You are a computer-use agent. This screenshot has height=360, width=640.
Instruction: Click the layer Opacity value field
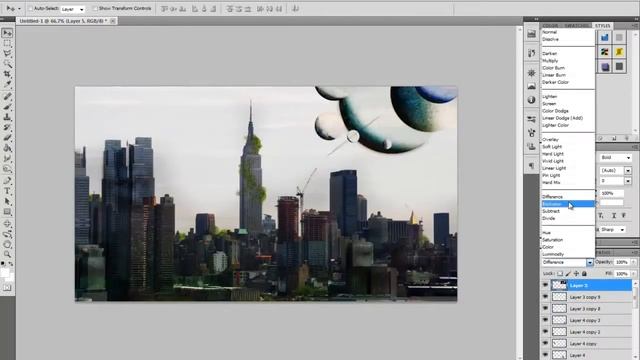[x=622, y=262]
